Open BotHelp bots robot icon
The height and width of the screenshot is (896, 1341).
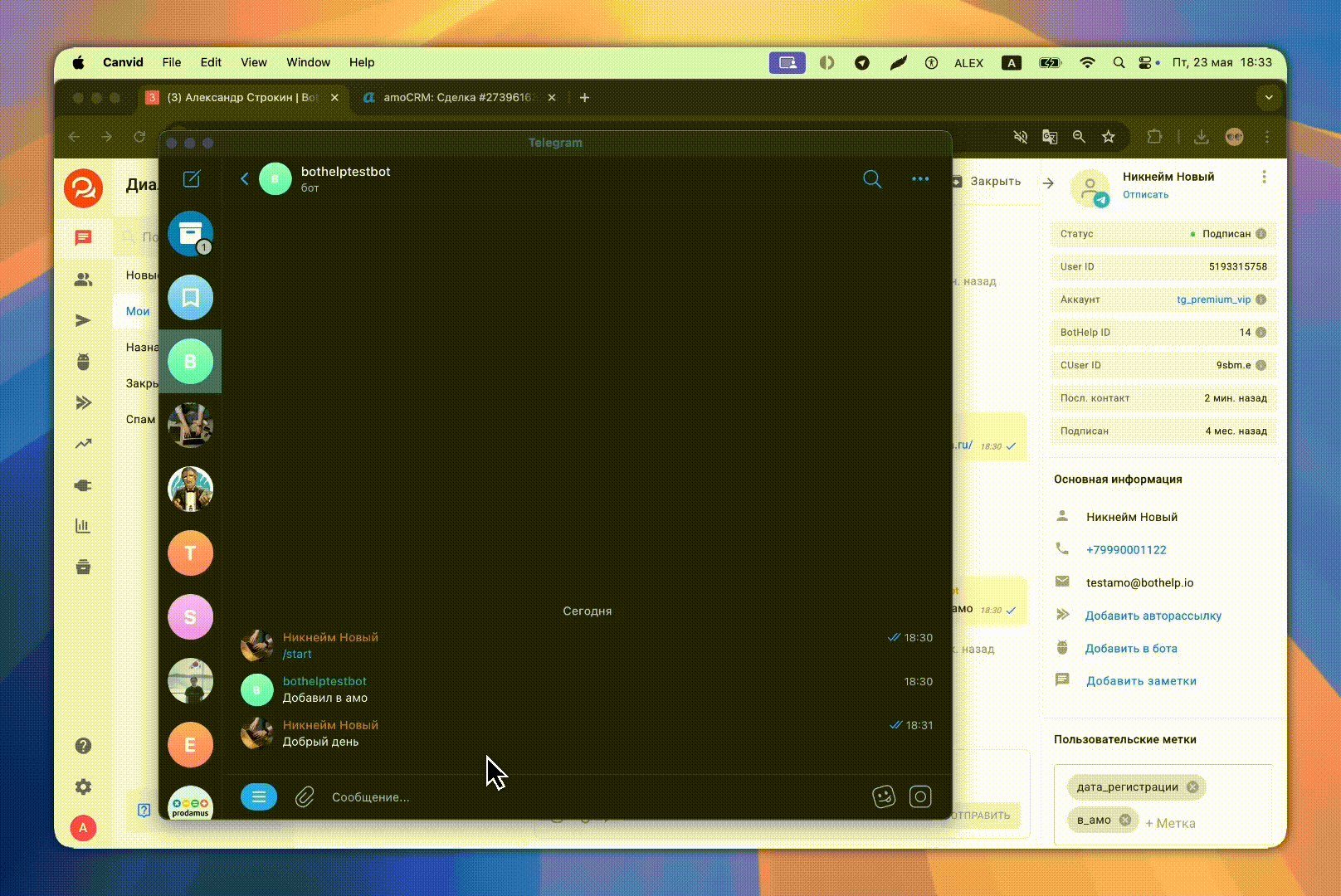tap(83, 362)
